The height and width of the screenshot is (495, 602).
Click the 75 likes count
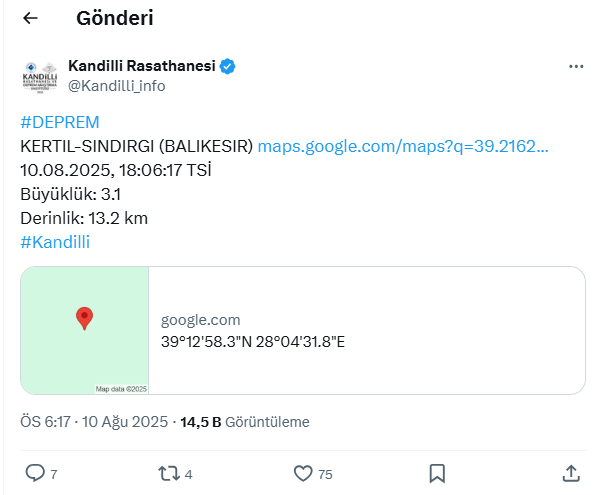click(x=325, y=474)
